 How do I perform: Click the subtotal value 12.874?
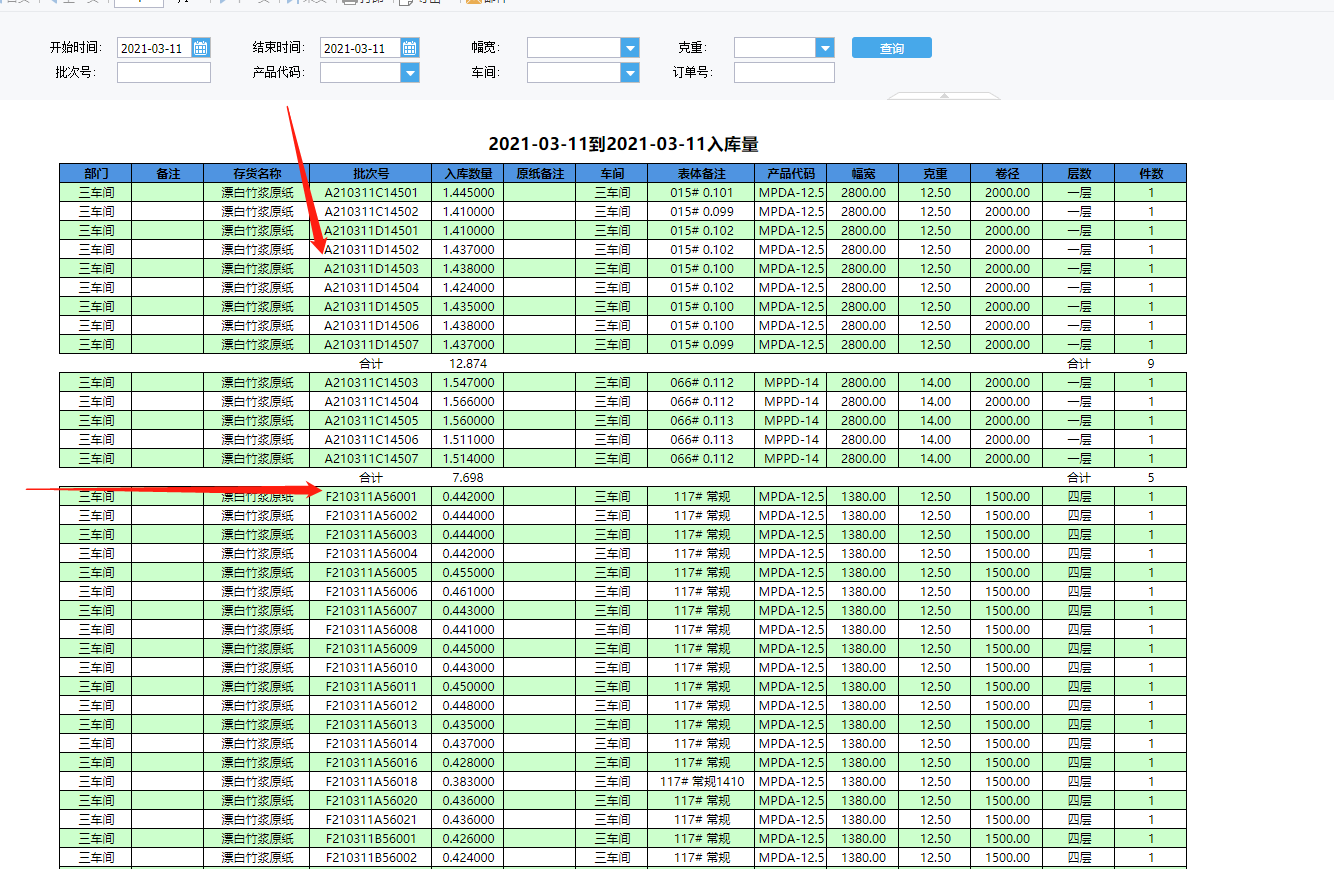click(468, 363)
